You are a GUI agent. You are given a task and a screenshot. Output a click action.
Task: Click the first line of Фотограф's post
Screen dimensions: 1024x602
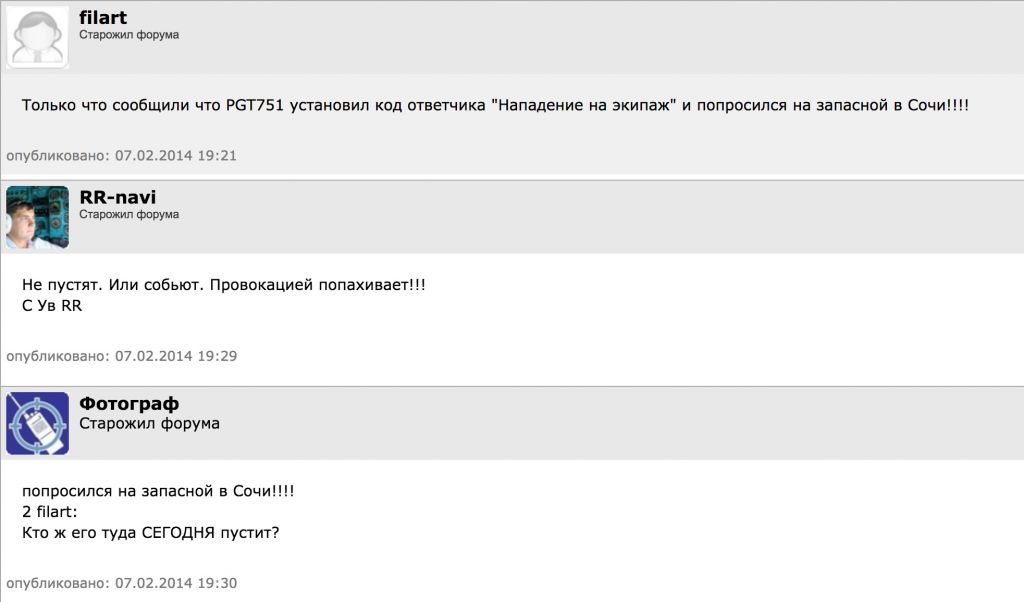tap(158, 492)
